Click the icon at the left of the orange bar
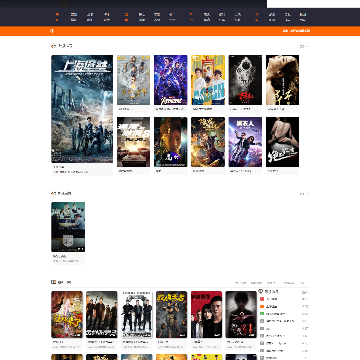Image resolution: width=360 pixels, height=360 pixels. (52, 31)
